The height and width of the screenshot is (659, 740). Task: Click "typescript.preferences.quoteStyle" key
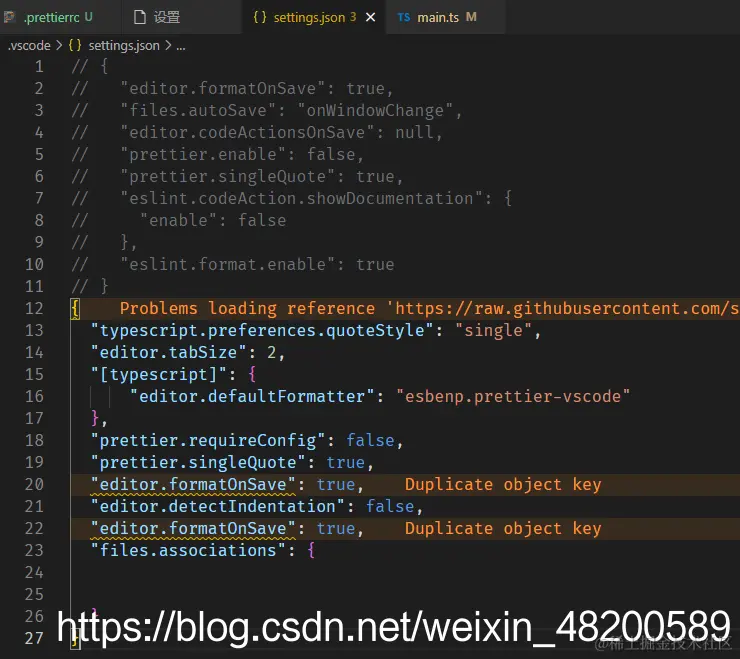click(262, 330)
